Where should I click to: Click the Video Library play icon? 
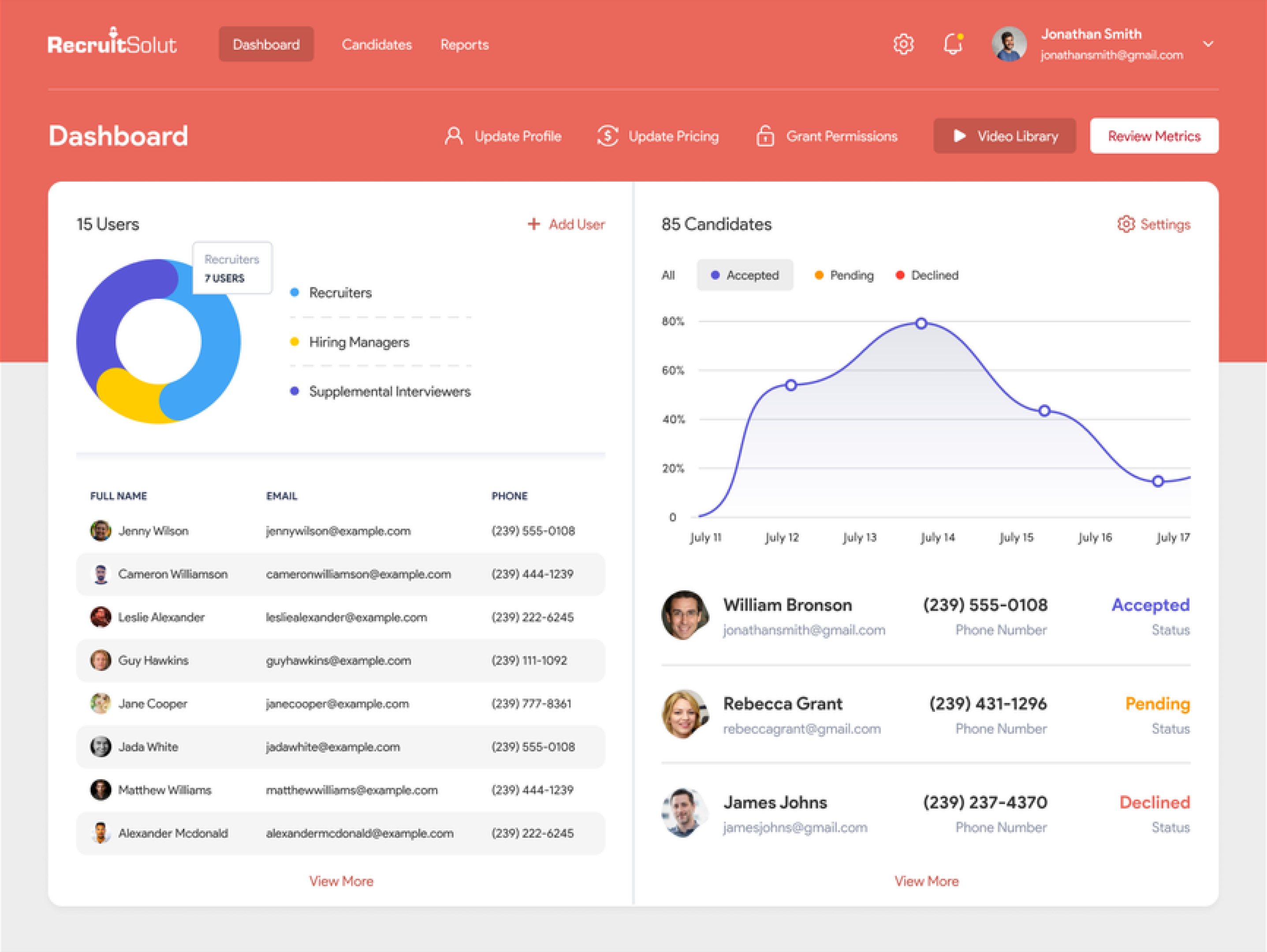[959, 136]
